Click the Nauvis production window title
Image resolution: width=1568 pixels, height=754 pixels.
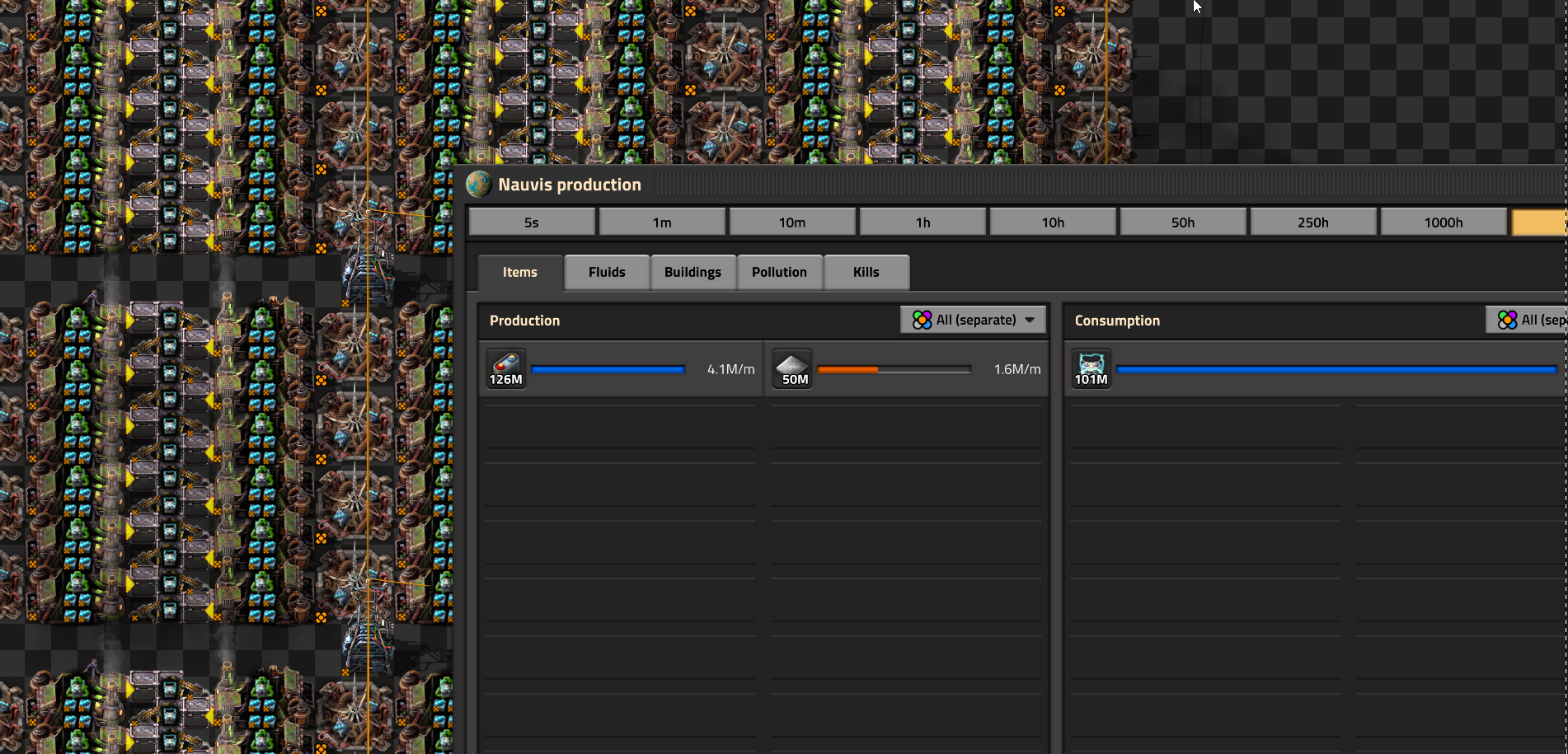570,185
